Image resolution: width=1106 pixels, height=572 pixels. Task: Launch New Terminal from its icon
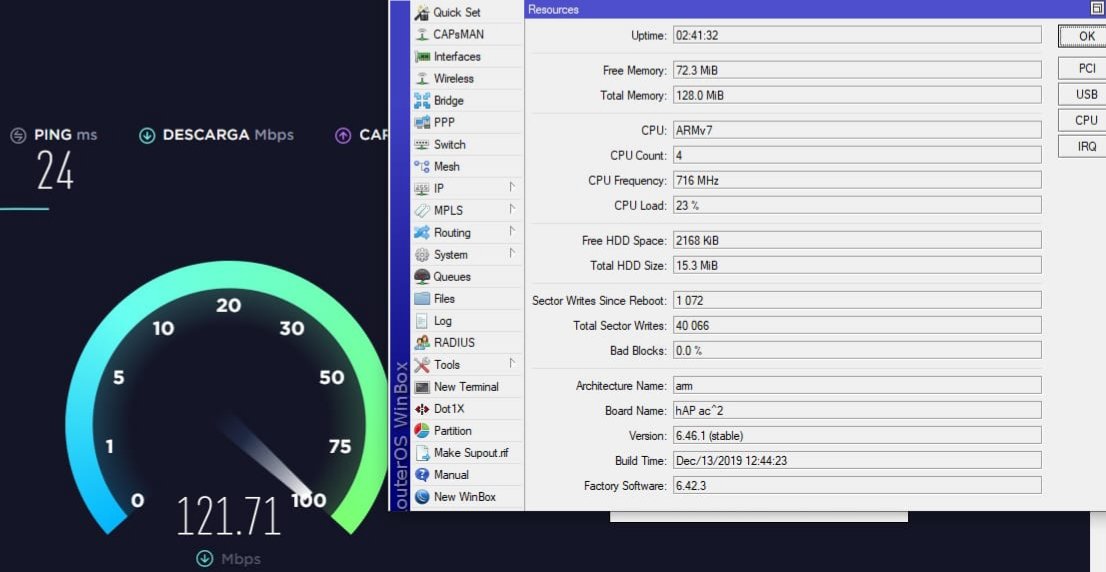click(x=422, y=387)
